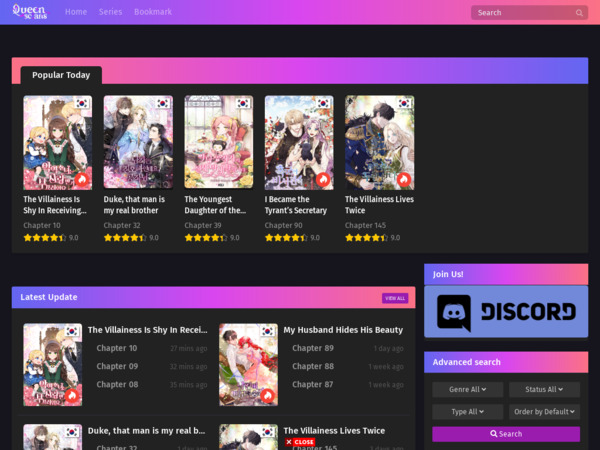This screenshot has width=600, height=450.
Task: Click flame badge on My Husband Hides His Beauty cover
Action: pos(268,395)
